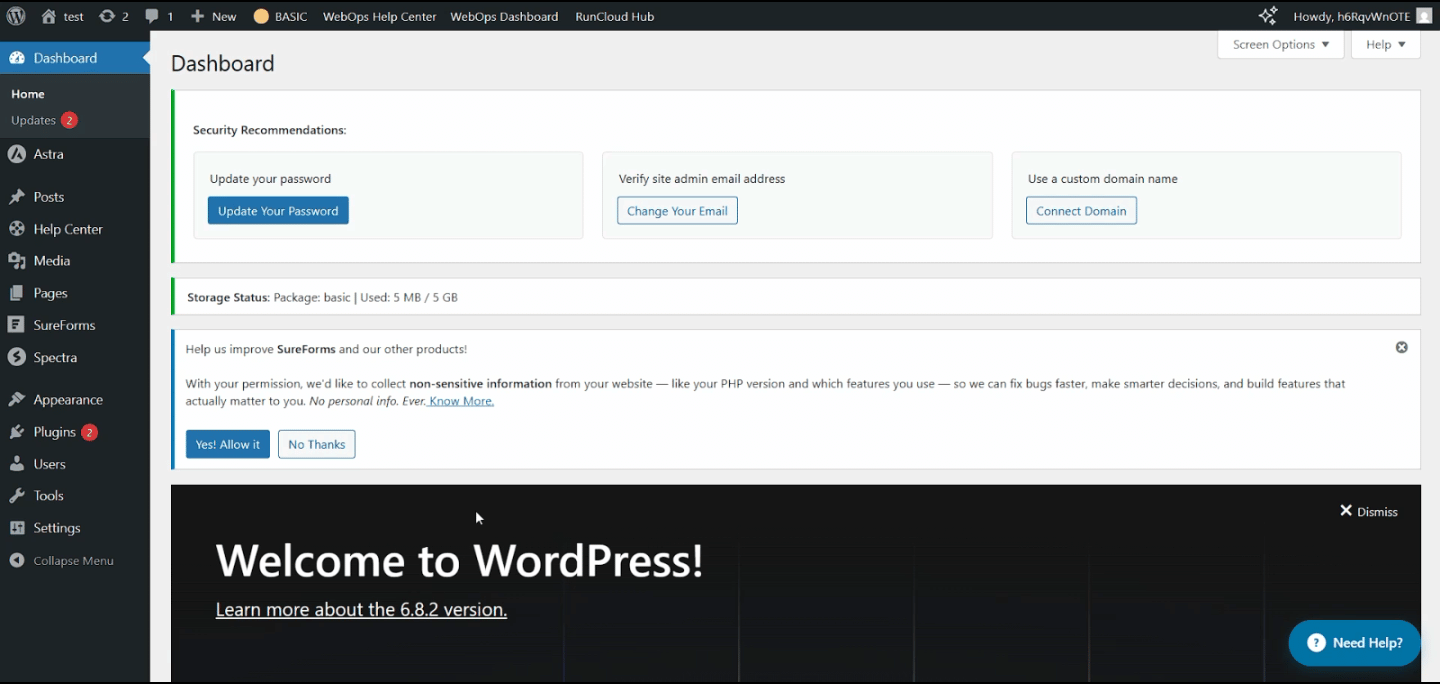Open the Media library from sidebar
This screenshot has width=1440, height=684.
click(x=51, y=261)
